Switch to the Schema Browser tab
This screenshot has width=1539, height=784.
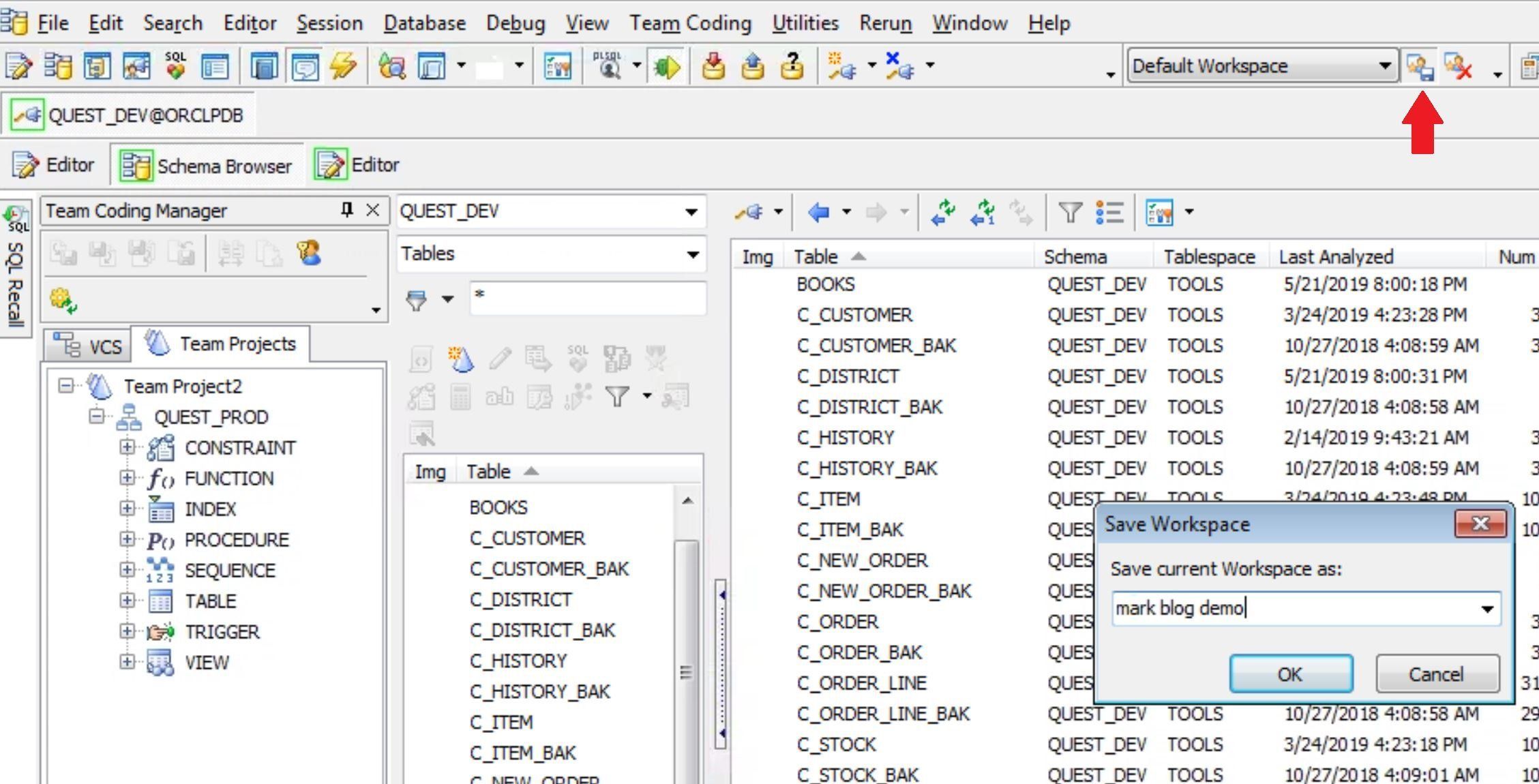tap(206, 166)
